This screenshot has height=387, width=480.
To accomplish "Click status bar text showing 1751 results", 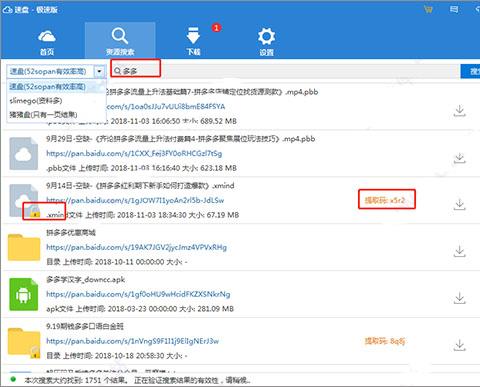I will (x=137, y=380).
